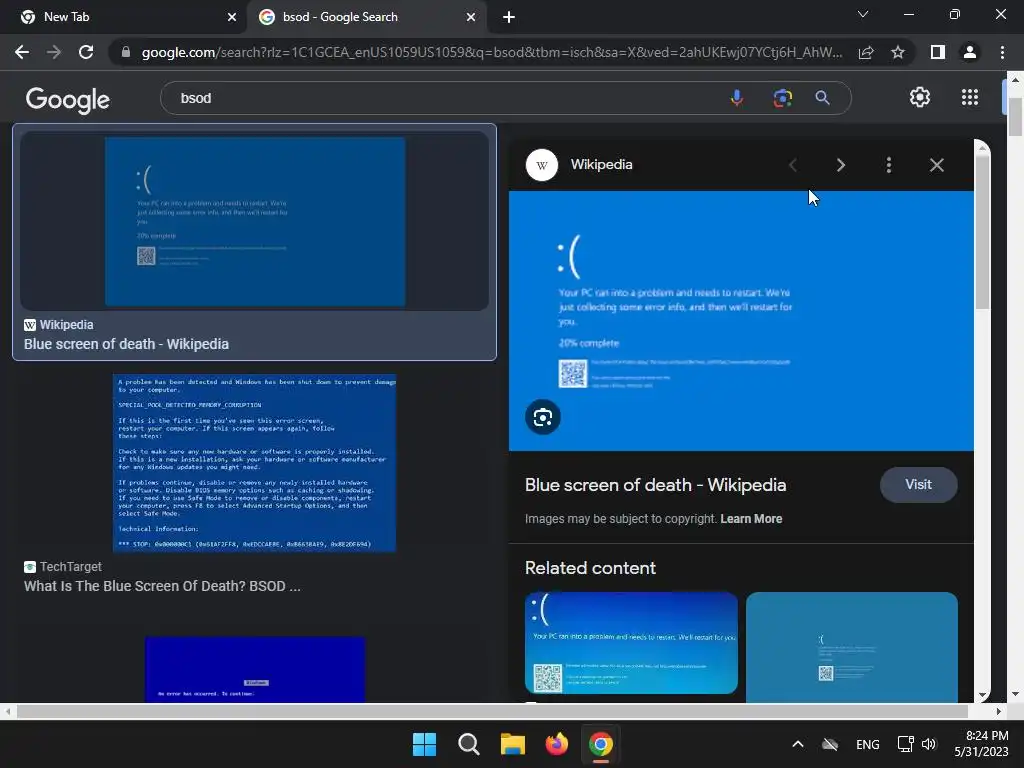Open Google quick settings gear
Viewport: 1024px width, 768px height.
(920, 97)
